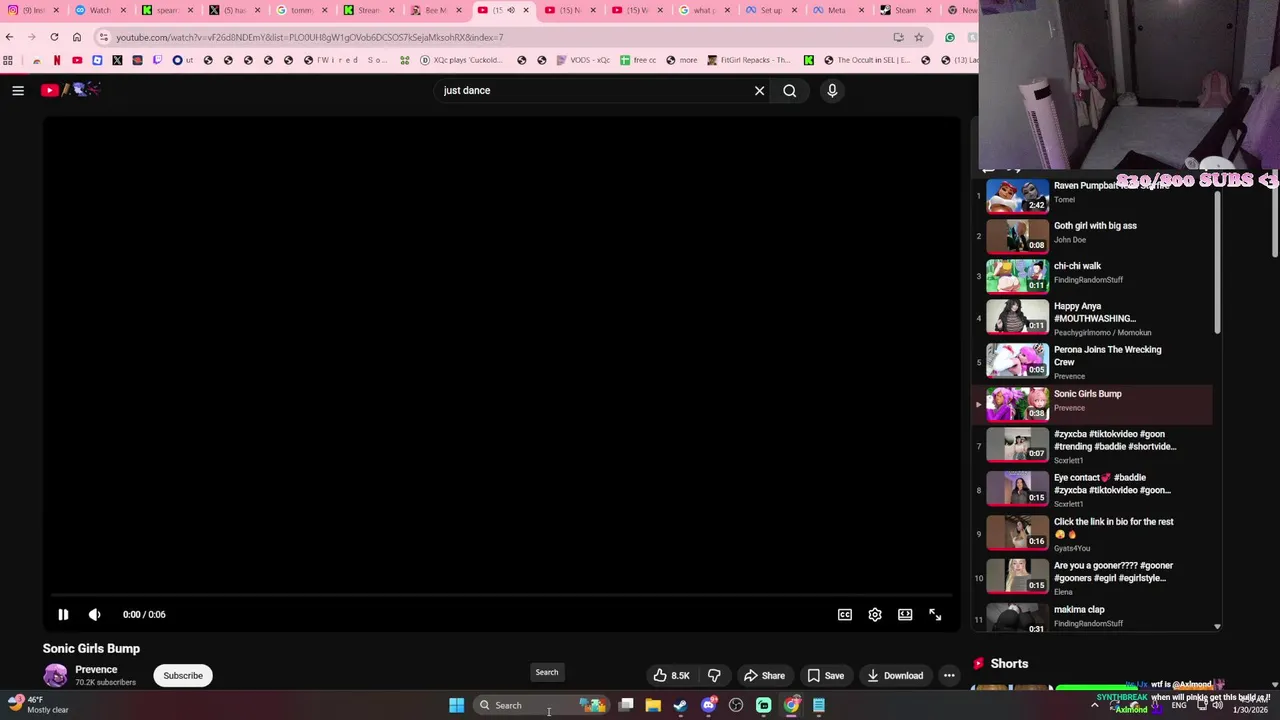This screenshot has width=1280, height=720.
Task: Like the video with 8.5K likes
Action: click(x=671, y=675)
